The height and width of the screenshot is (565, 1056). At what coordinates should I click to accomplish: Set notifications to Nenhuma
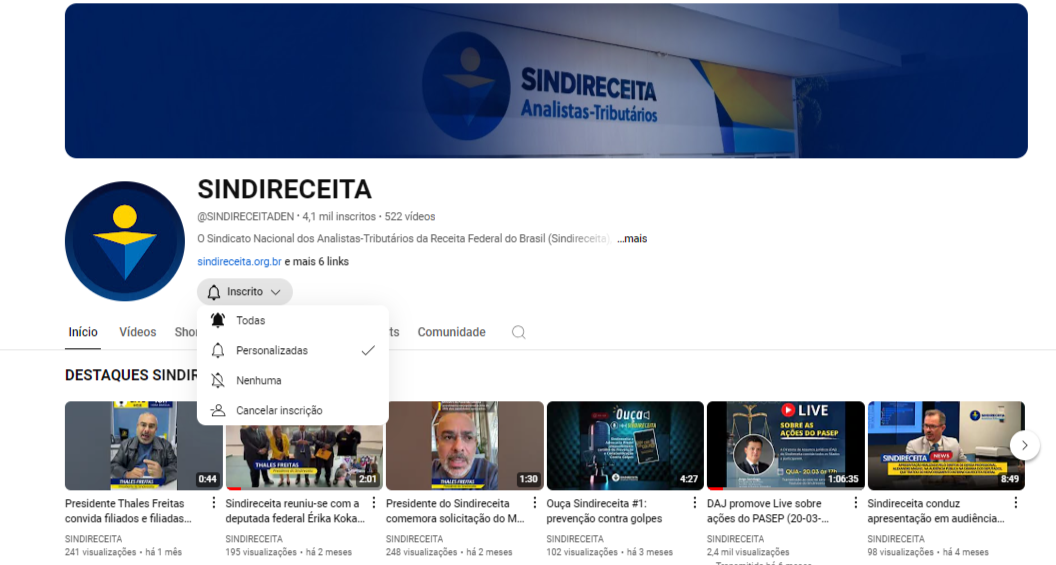pyautogui.click(x=258, y=381)
